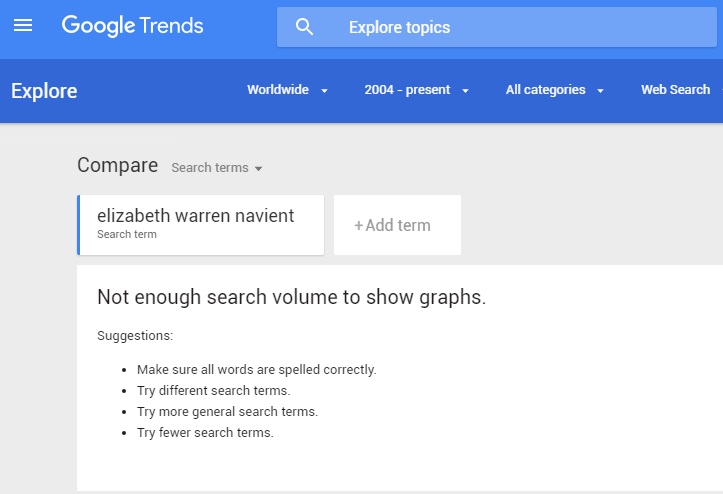The image size is (723, 494).
Task: Expand the Search terms compare dropdown
Action: pyautogui.click(x=217, y=167)
